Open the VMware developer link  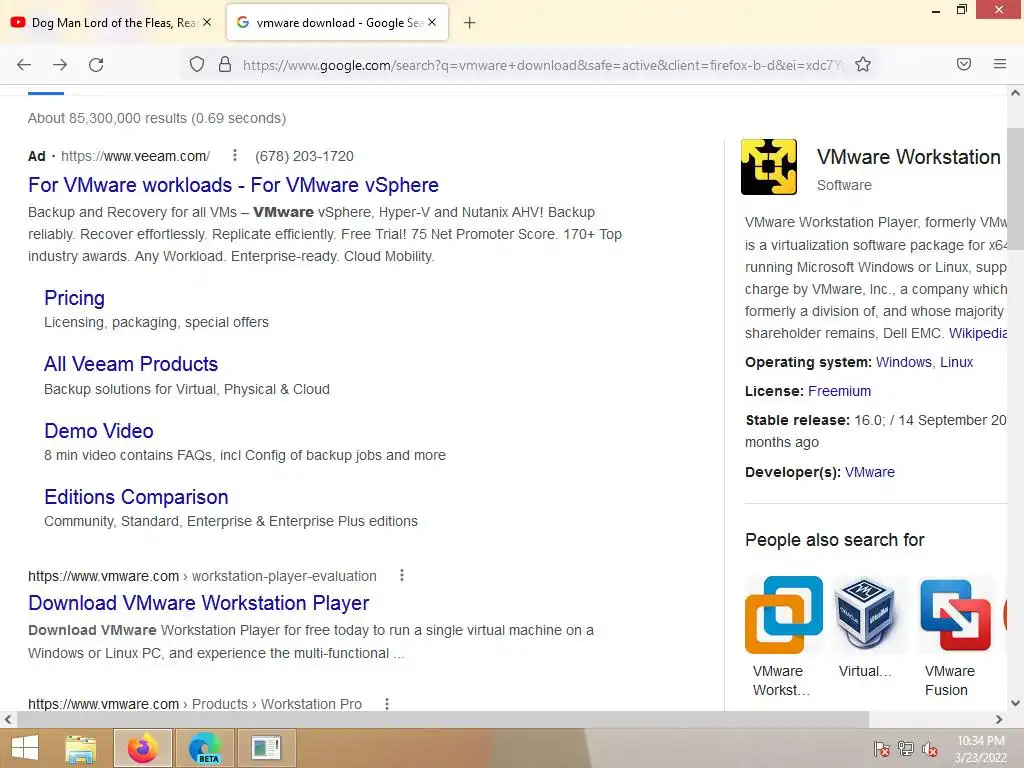coord(869,472)
